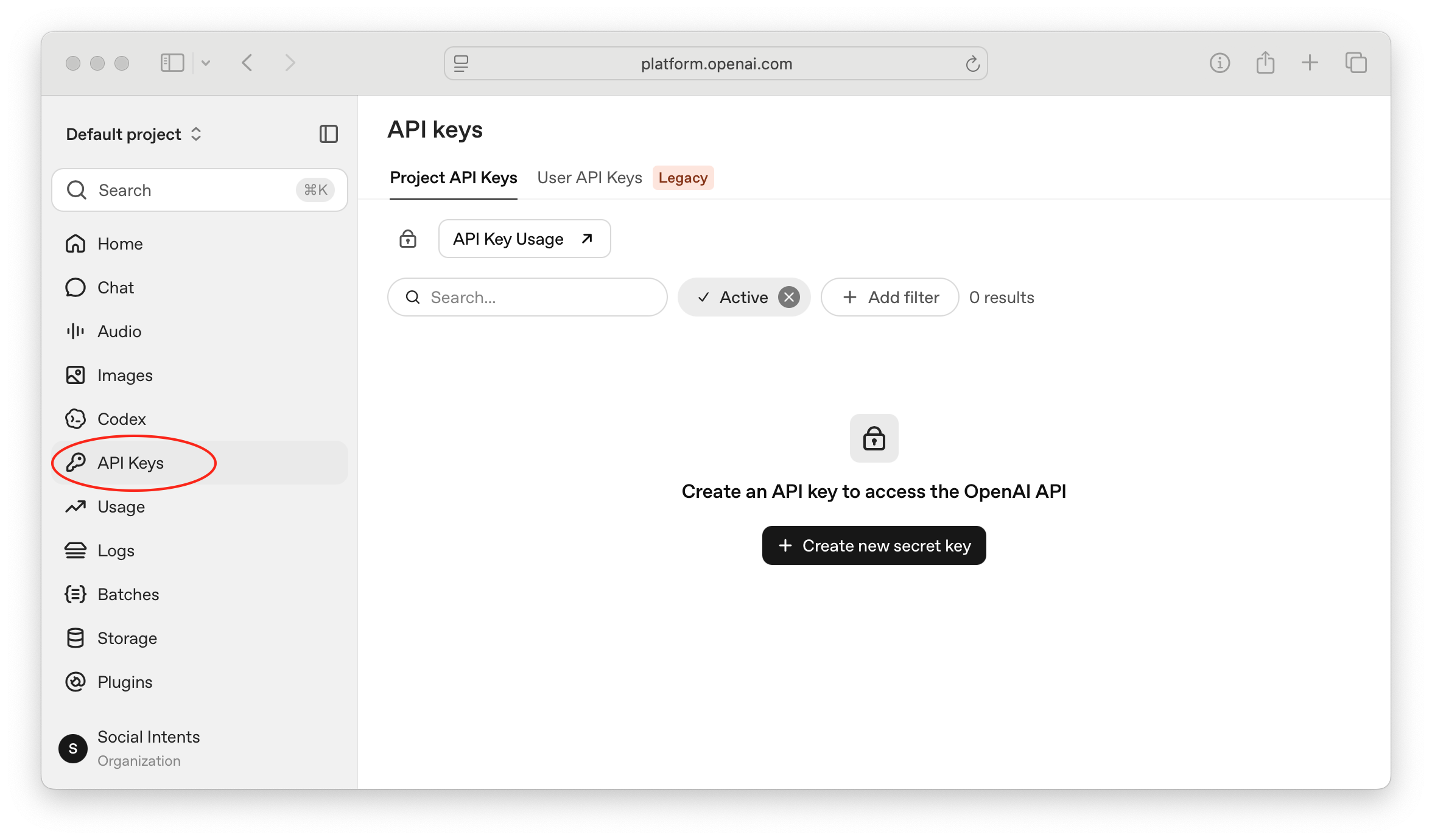This screenshot has height=840, width=1432.
Task: Open the Logs page
Action: [200, 550]
